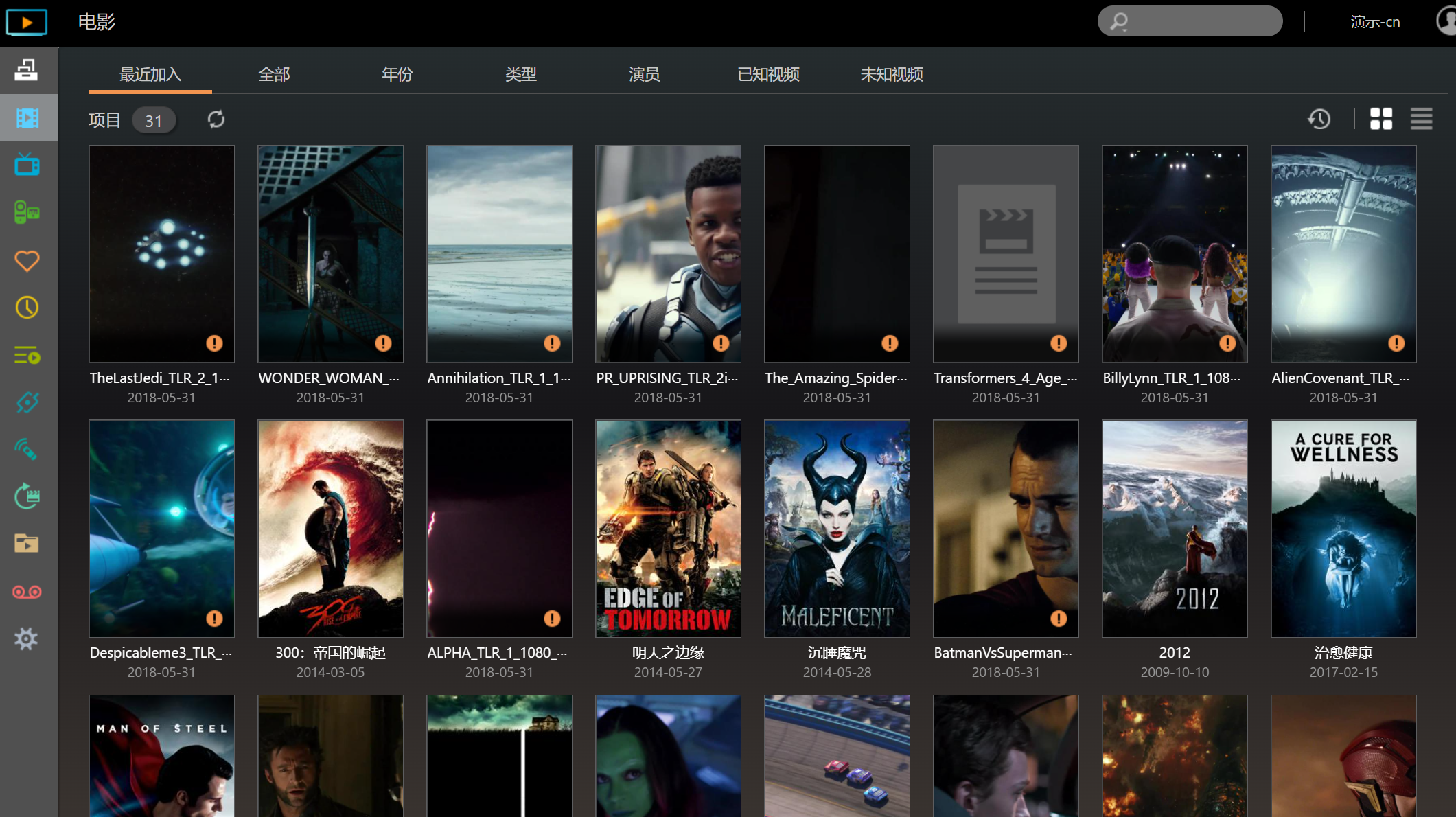Click the 沉睡魔咒 title
1456x817 pixels.
coord(837,653)
